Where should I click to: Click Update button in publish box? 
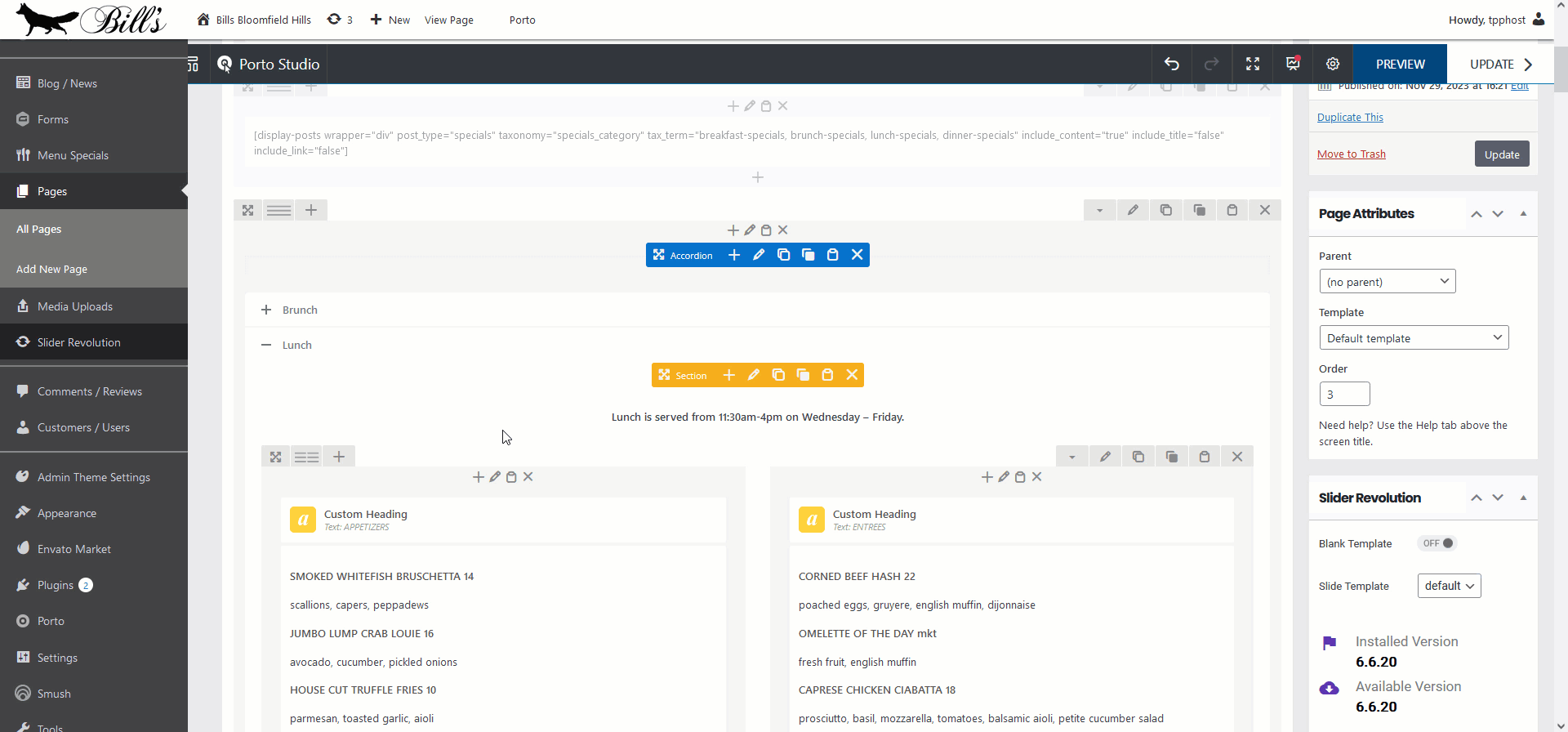pos(1502,154)
